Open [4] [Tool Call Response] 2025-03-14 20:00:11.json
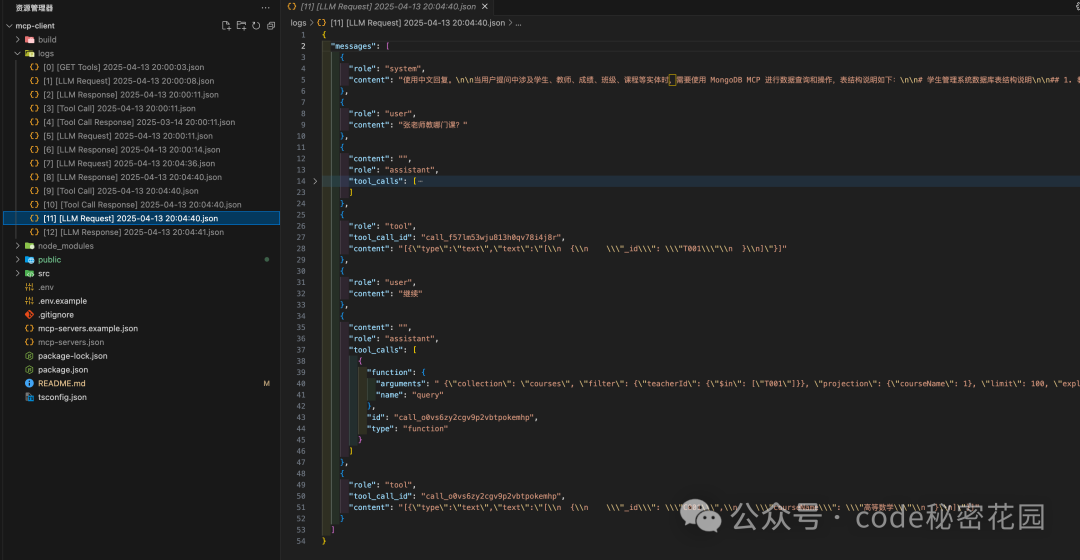The height and width of the screenshot is (560, 1080). (141, 122)
